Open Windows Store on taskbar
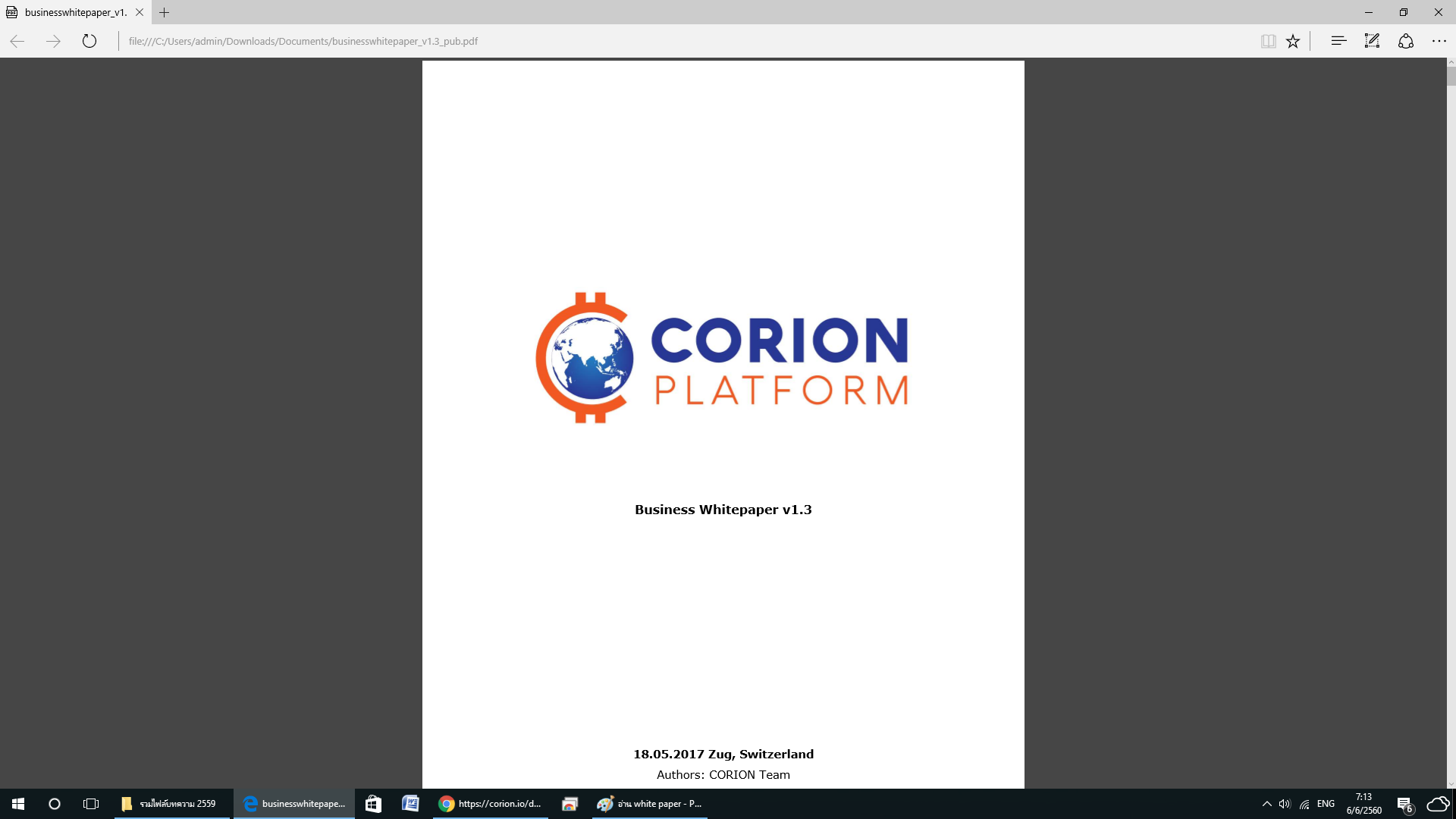This screenshot has width=1456, height=819. click(x=373, y=804)
